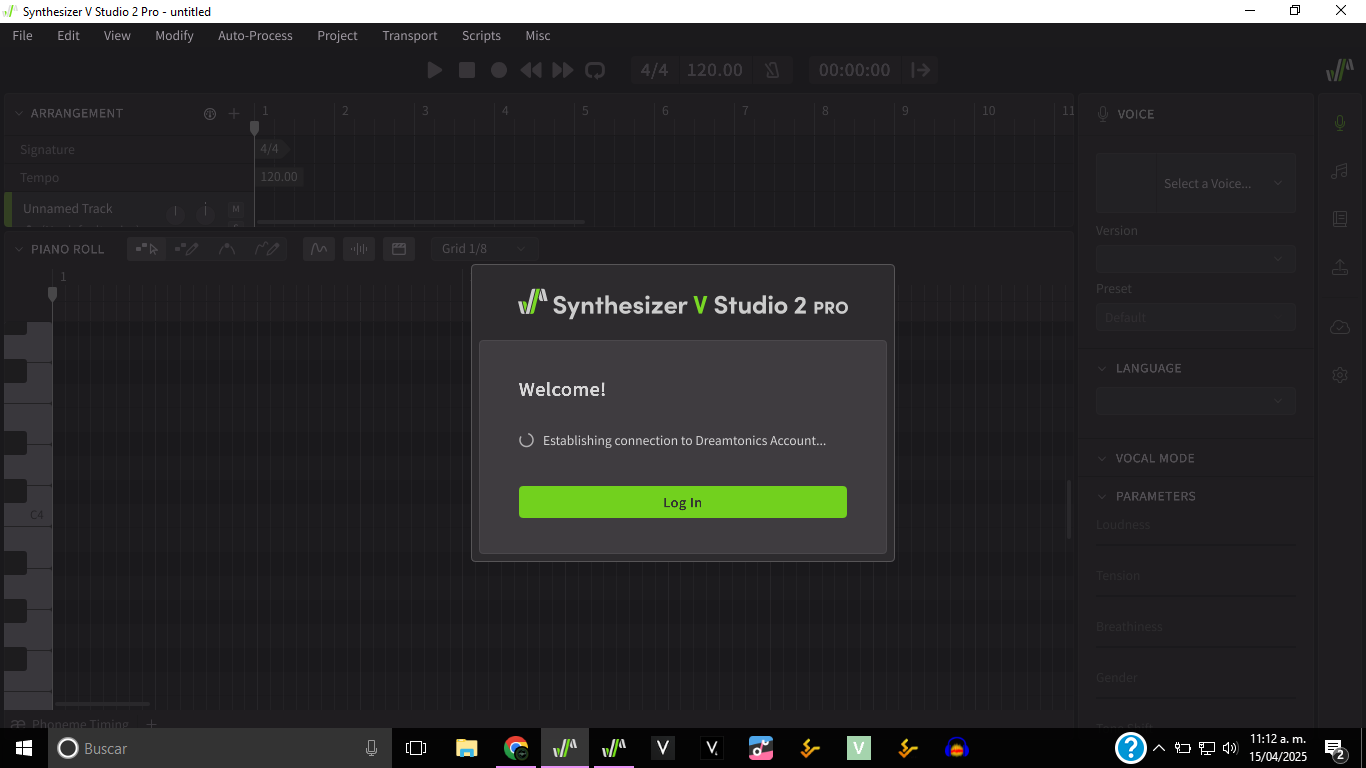Open the Language dropdown
Image resolution: width=1366 pixels, height=768 pixels.
pos(1196,401)
